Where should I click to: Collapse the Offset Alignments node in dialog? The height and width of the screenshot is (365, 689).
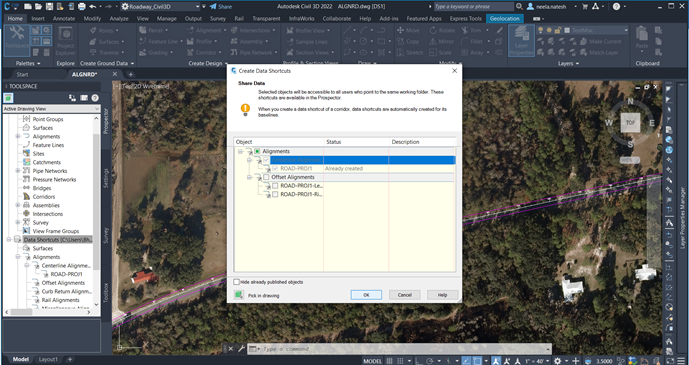(x=249, y=177)
